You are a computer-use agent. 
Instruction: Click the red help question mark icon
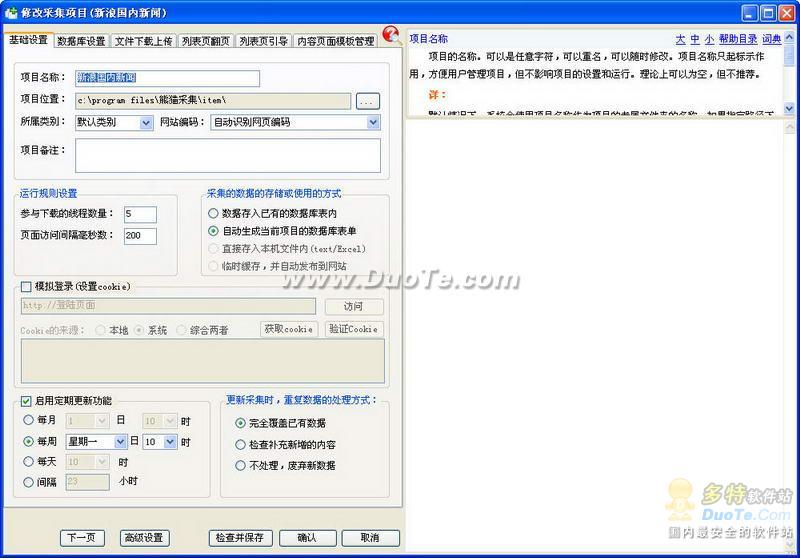click(x=392, y=37)
